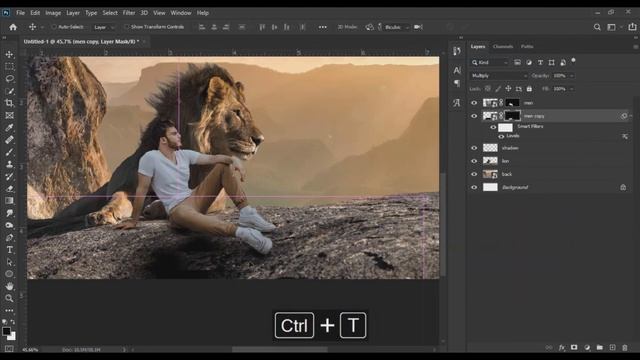Switch to the Channels tab
Image resolution: width=640 pixels, height=360 pixels.
point(503,47)
